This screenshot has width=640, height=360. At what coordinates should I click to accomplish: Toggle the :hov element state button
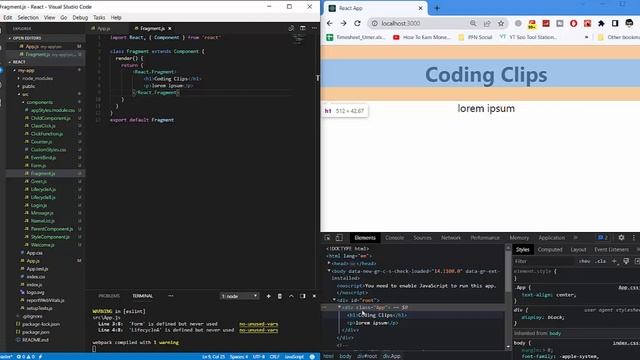(x=584, y=261)
